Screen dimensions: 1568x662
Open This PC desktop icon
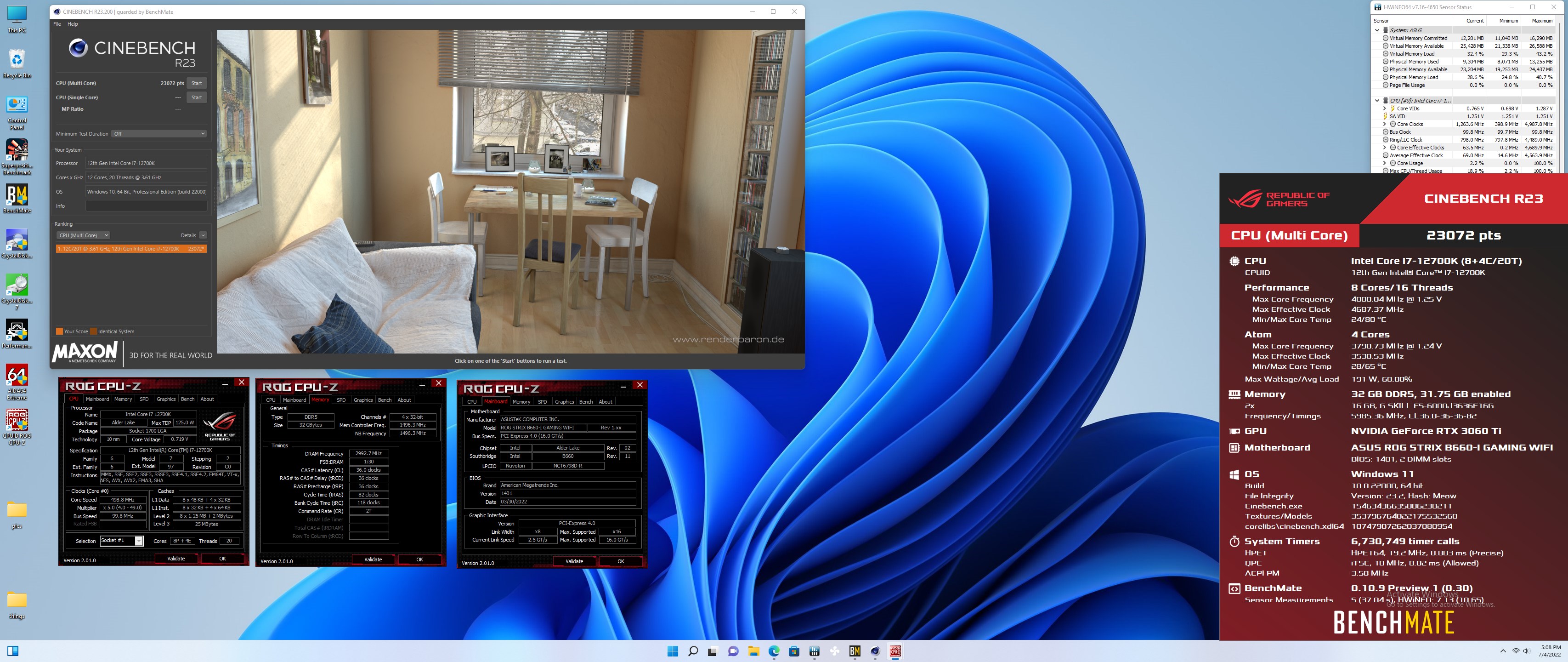[17, 19]
